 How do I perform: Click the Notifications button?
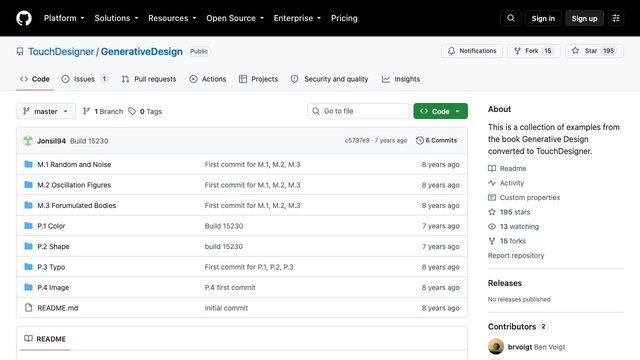pos(472,51)
